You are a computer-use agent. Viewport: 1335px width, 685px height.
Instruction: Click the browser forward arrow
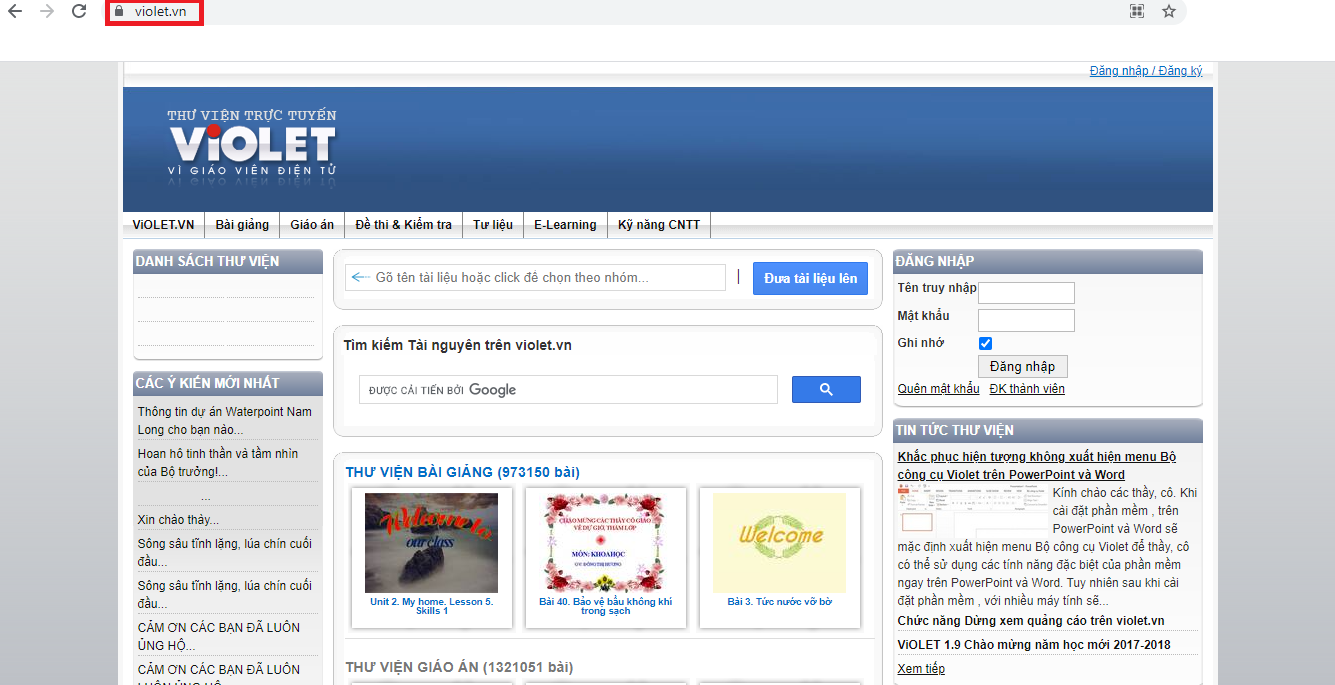[x=46, y=11]
